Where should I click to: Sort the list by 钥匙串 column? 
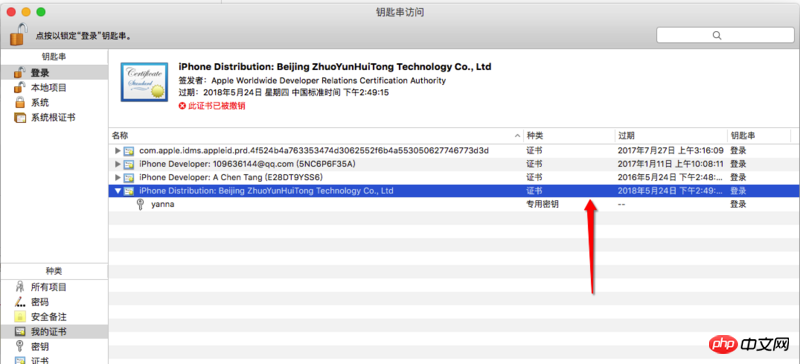click(759, 135)
